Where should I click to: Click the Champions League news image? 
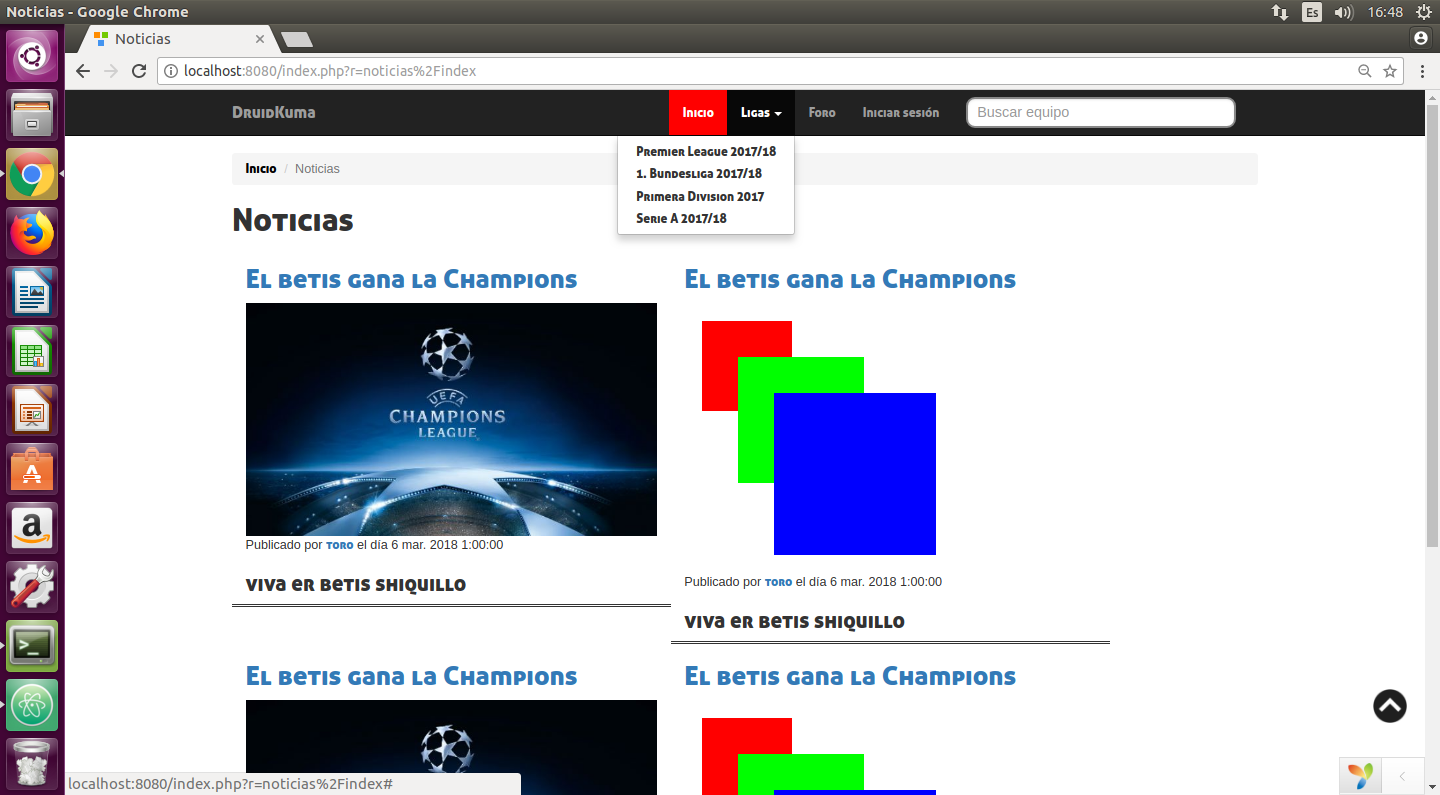[451, 419]
